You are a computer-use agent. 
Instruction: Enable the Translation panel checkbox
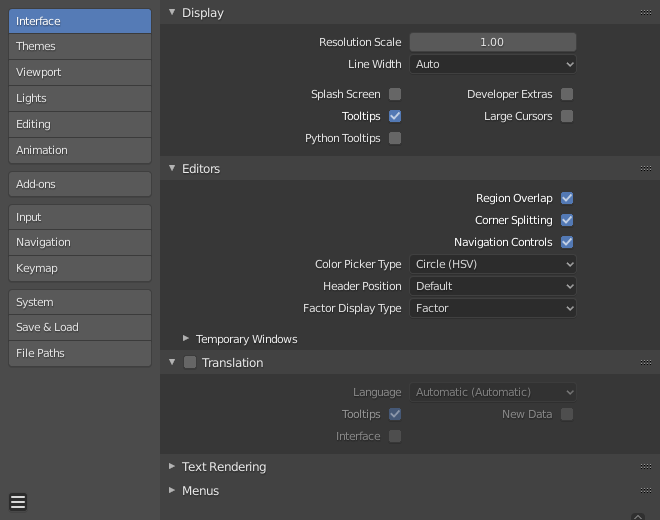[190, 363]
